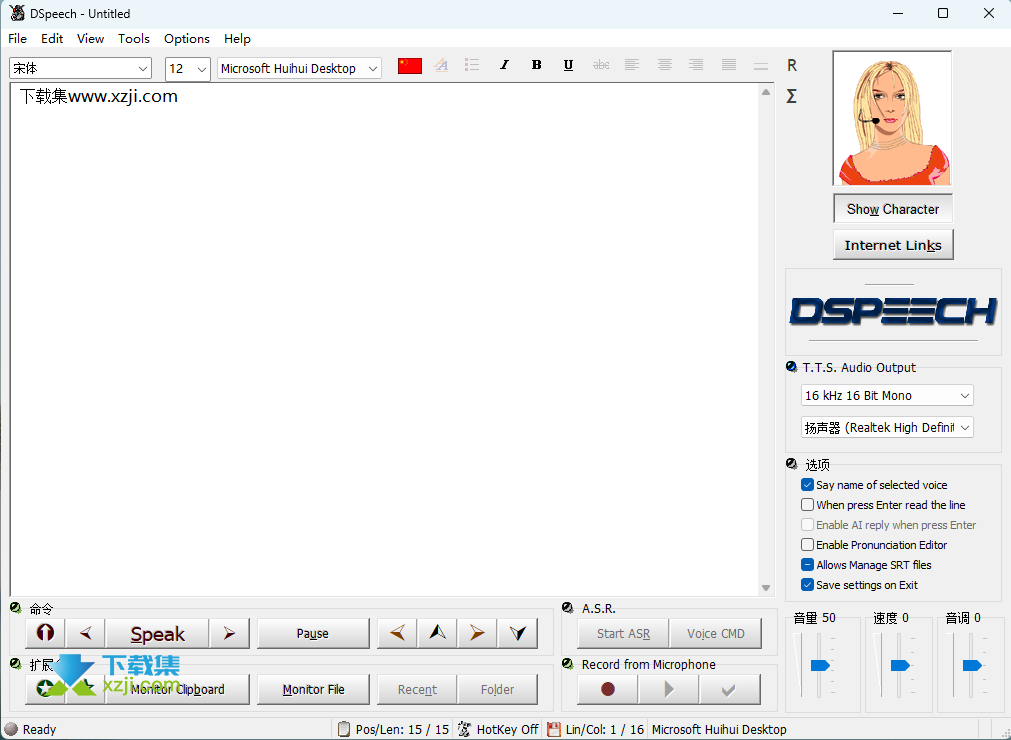Open the View menu

click(x=90, y=39)
